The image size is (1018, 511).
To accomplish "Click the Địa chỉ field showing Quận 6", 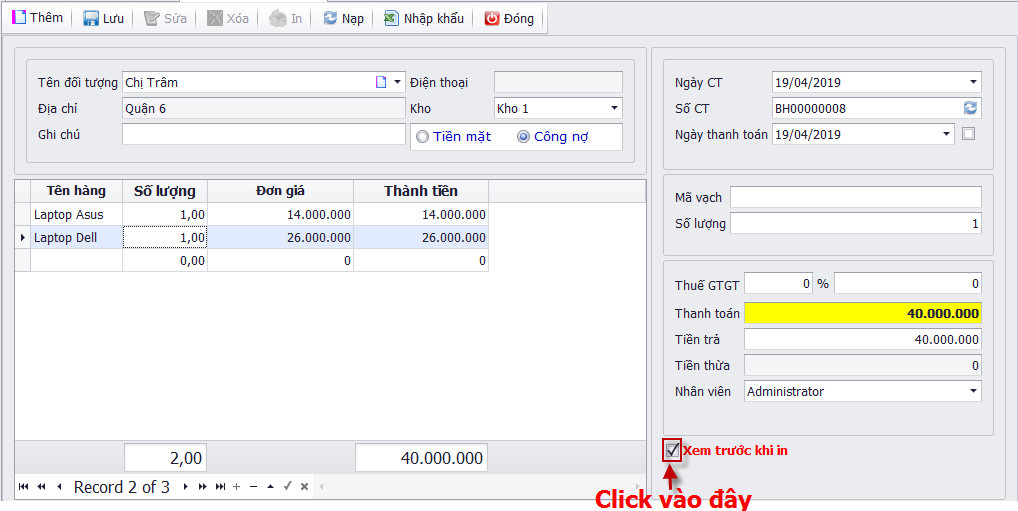I will [264, 108].
